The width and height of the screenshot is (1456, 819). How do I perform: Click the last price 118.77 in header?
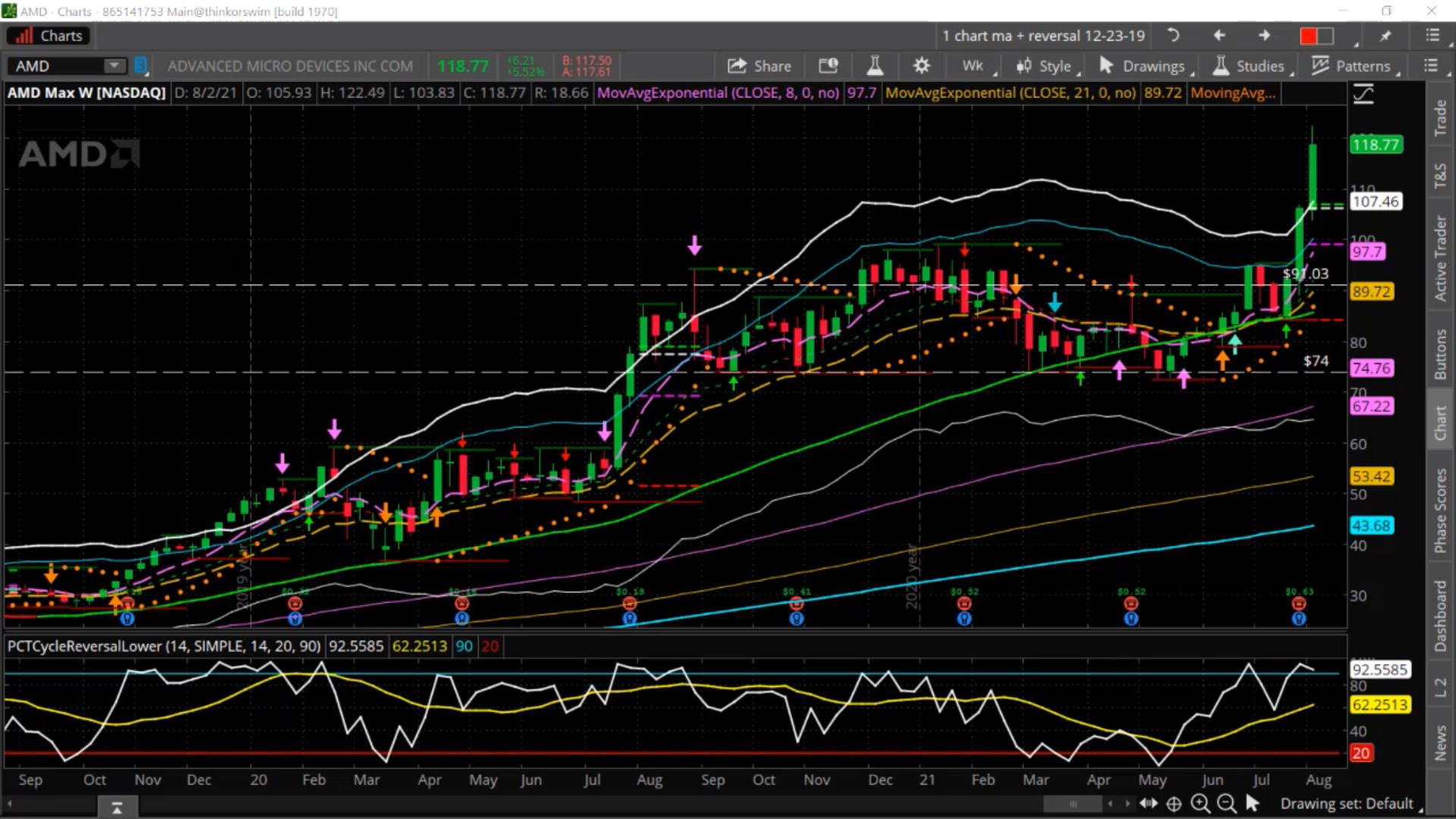pos(463,66)
